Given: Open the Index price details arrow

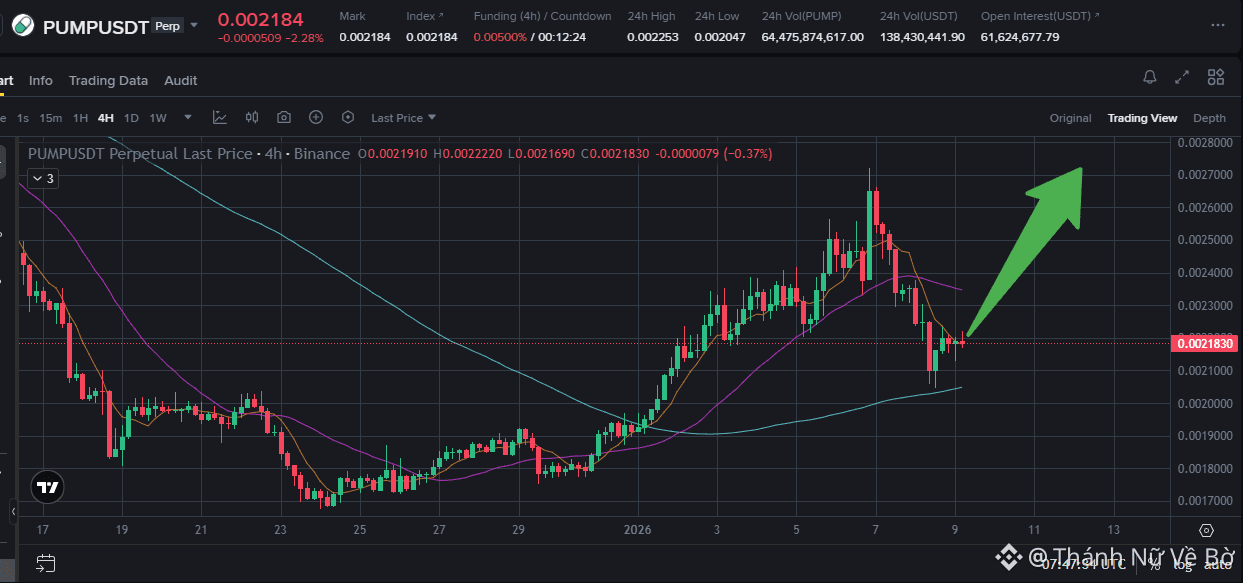Looking at the screenshot, I should (x=442, y=16).
